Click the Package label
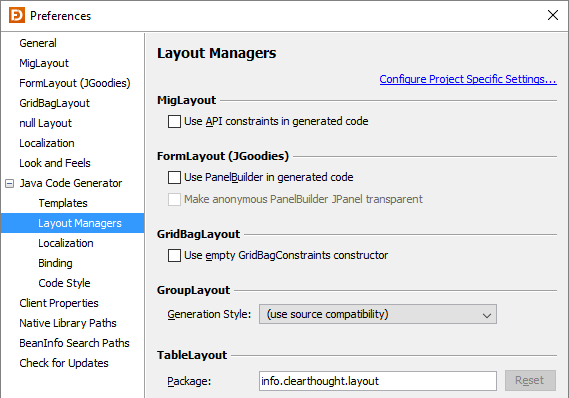 pos(189,381)
